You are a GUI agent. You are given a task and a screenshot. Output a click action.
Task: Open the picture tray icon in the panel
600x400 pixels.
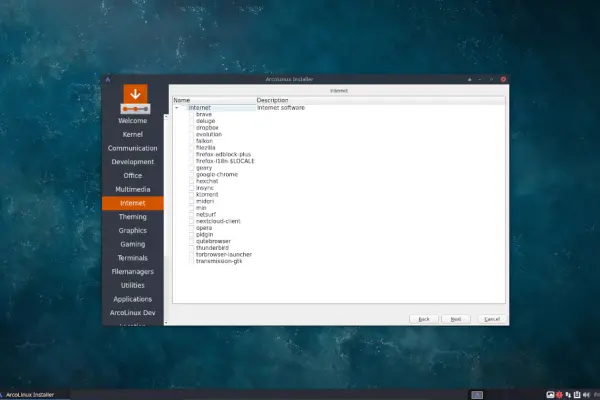[x=550, y=395]
